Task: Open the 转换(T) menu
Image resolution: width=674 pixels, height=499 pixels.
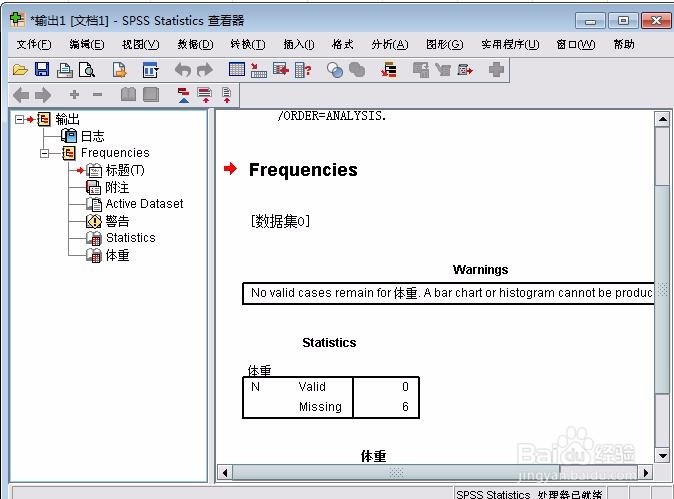Action: (x=248, y=44)
